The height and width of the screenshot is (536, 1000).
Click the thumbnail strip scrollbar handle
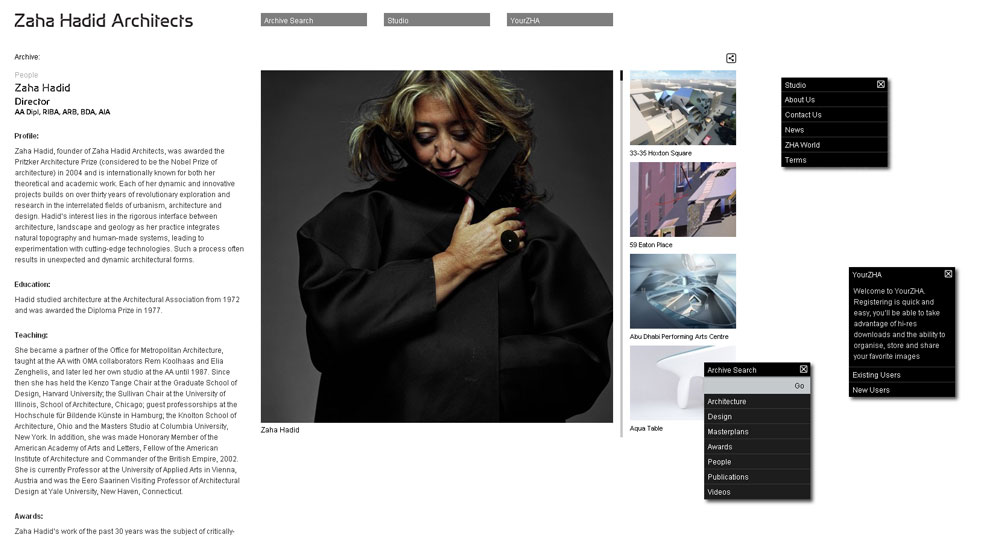click(621, 75)
